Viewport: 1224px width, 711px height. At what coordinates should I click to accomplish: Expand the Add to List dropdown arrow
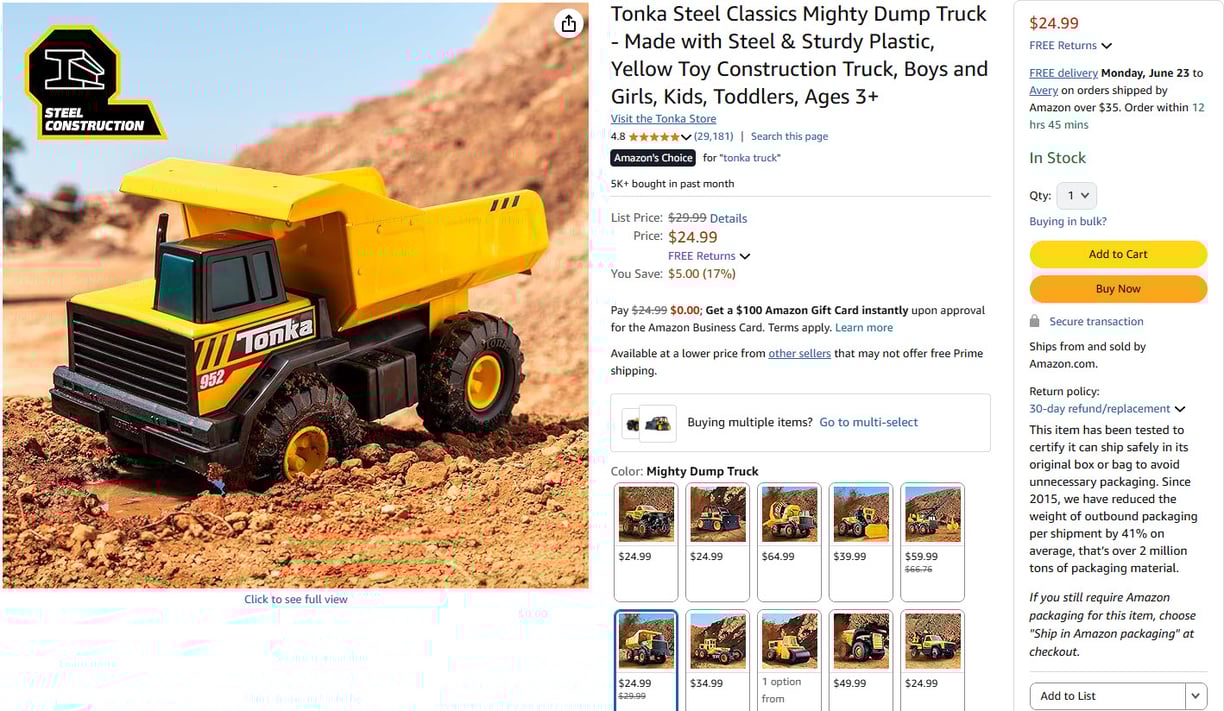click(1196, 696)
